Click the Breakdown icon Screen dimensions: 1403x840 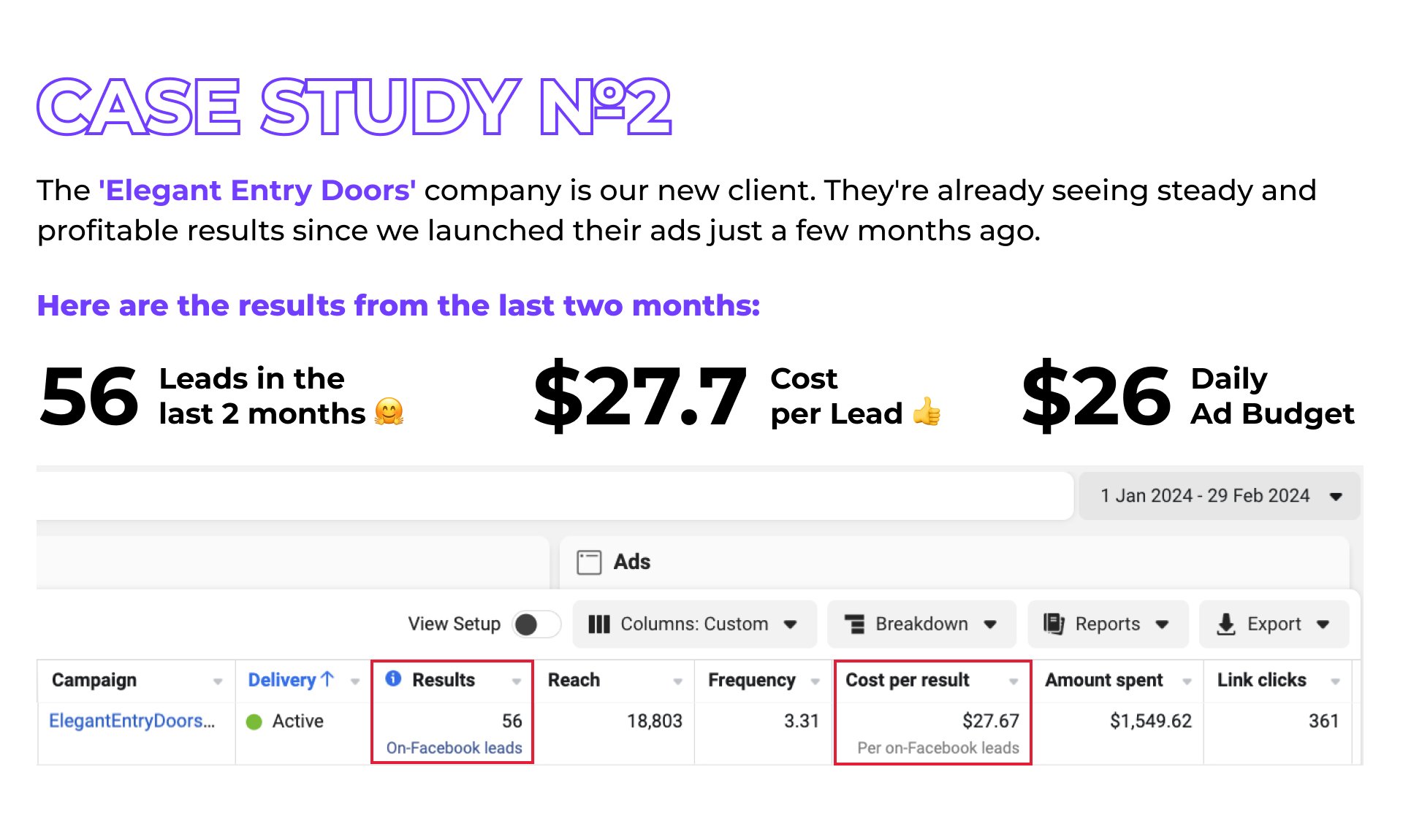(x=854, y=625)
